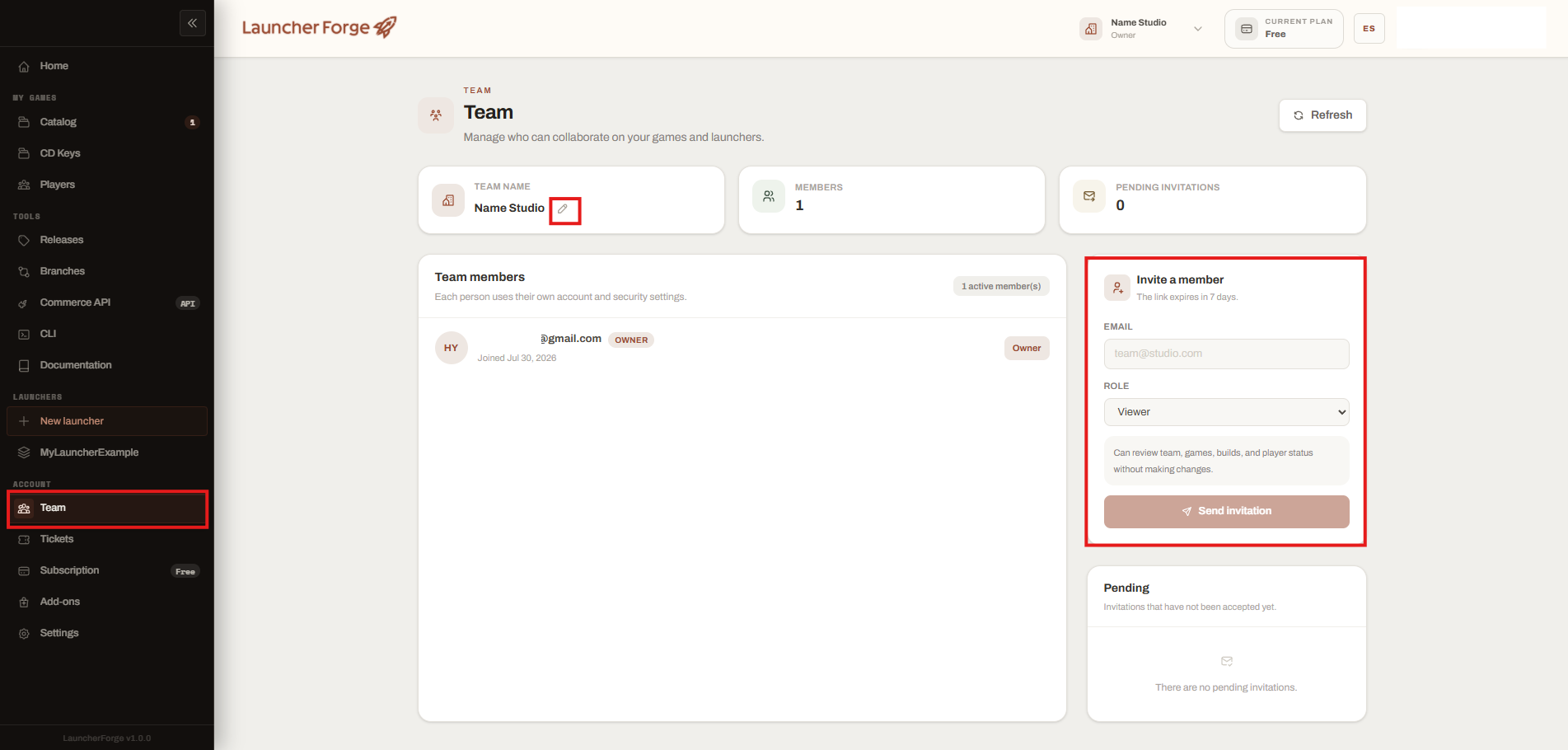Click the team people icon beside the title
The image size is (1568, 750).
click(436, 115)
